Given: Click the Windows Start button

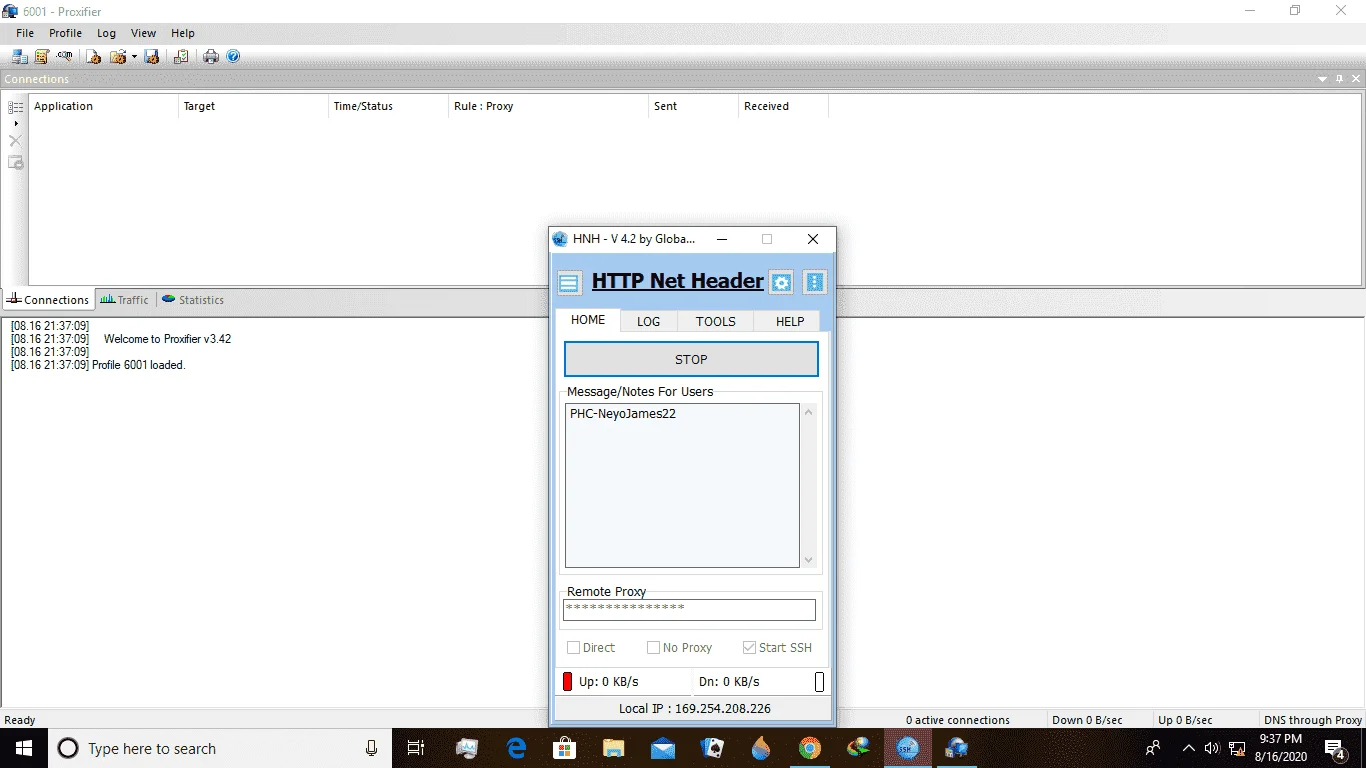Looking at the screenshot, I should coord(24,748).
